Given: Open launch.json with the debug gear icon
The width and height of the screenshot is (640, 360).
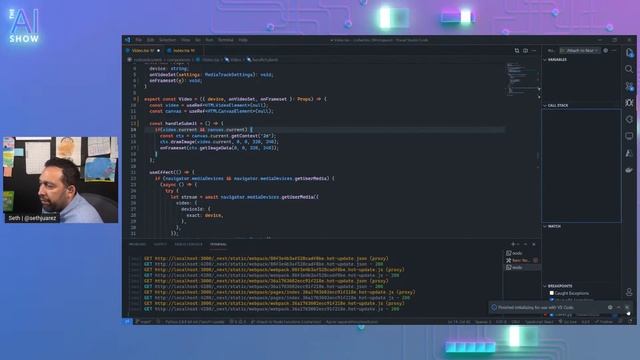Looking at the screenshot, I should pyautogui.click(x=606, y=51).
